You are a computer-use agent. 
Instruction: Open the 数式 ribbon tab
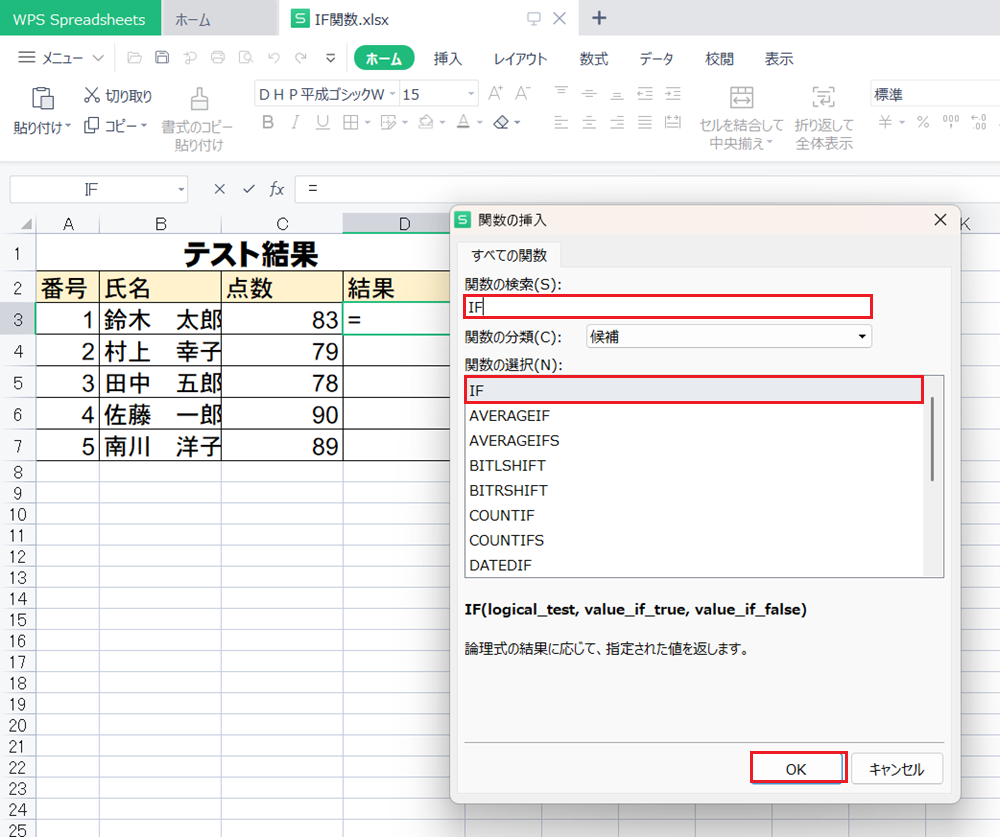pyautogui.click(x=594, y=59)
